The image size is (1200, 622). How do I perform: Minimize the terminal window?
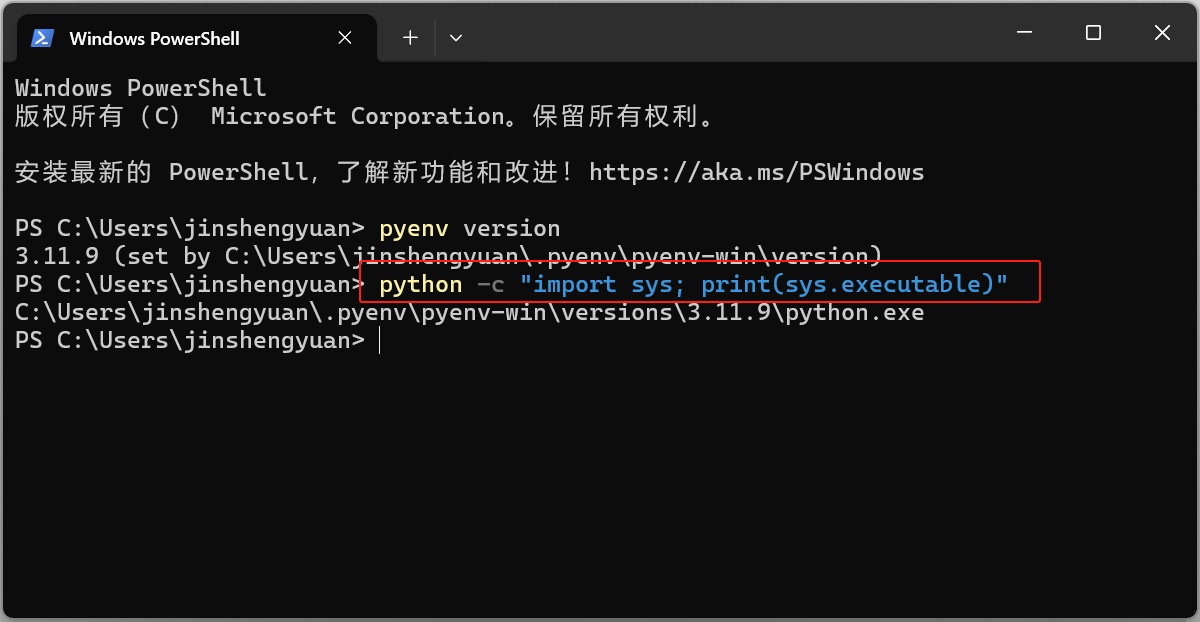(x=1024, y=33)
